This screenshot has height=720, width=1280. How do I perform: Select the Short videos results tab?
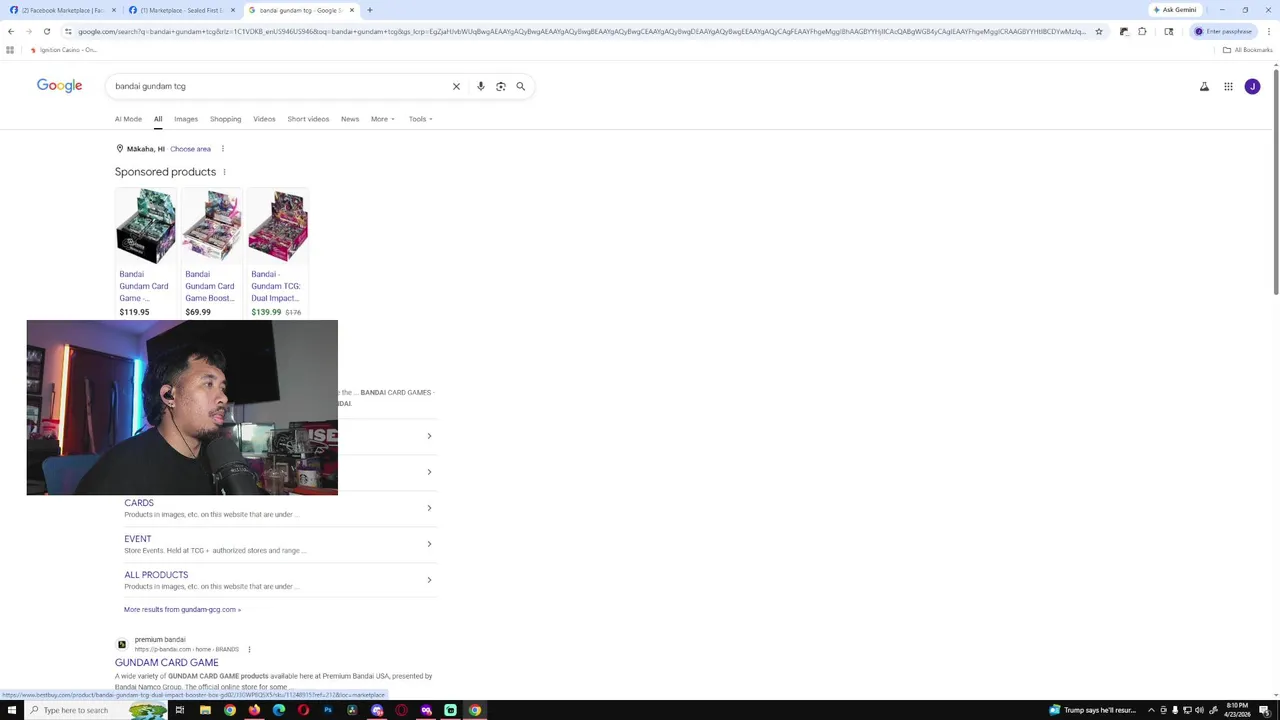[308, 119]
